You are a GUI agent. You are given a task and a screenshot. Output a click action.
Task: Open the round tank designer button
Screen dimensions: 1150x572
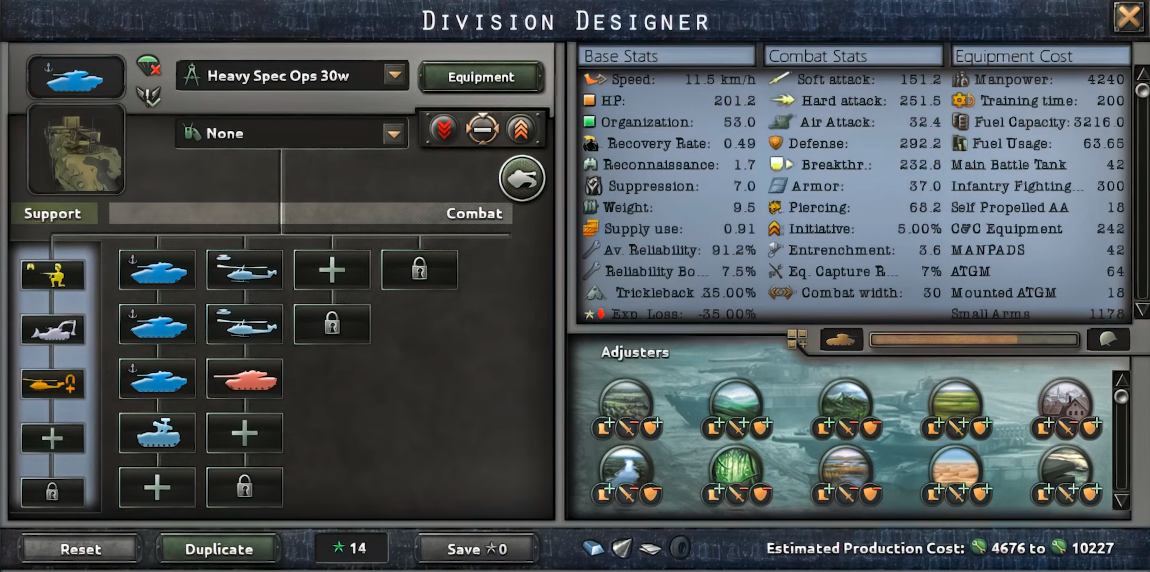coord(522,177)
